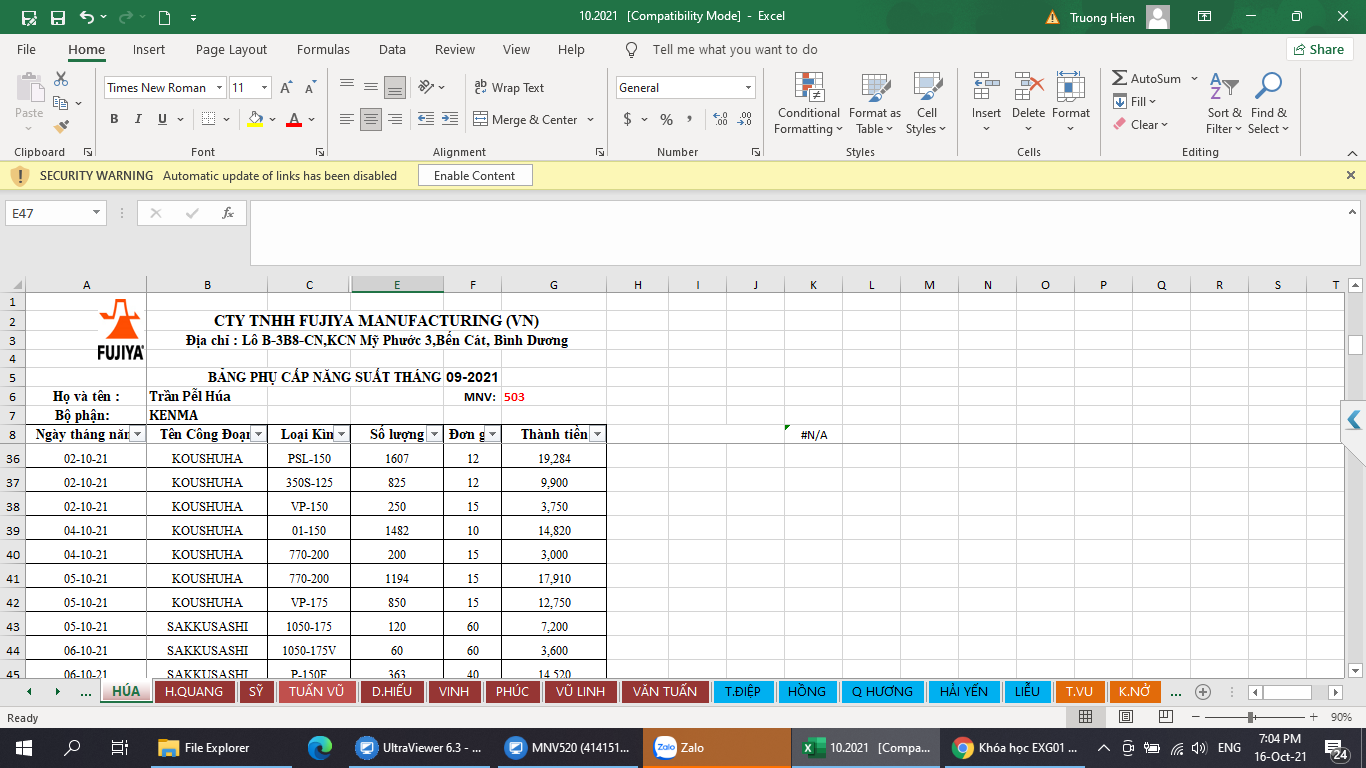
Task: Switch to the H.QUANG sheet tab
Action: (x=194, y=691)
